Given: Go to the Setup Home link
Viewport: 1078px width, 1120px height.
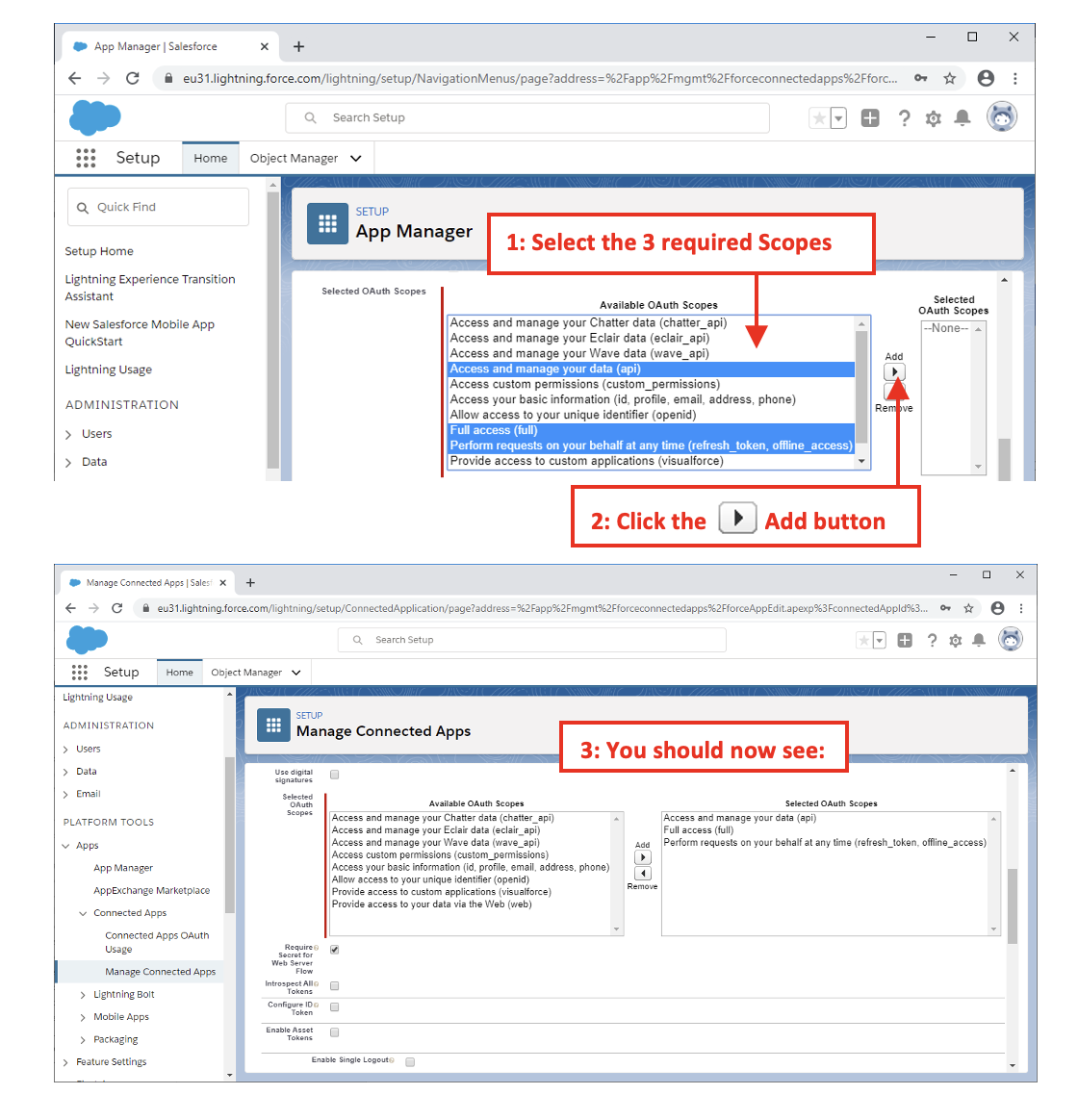Looking at the screenshot, I should tap(99, 251).
